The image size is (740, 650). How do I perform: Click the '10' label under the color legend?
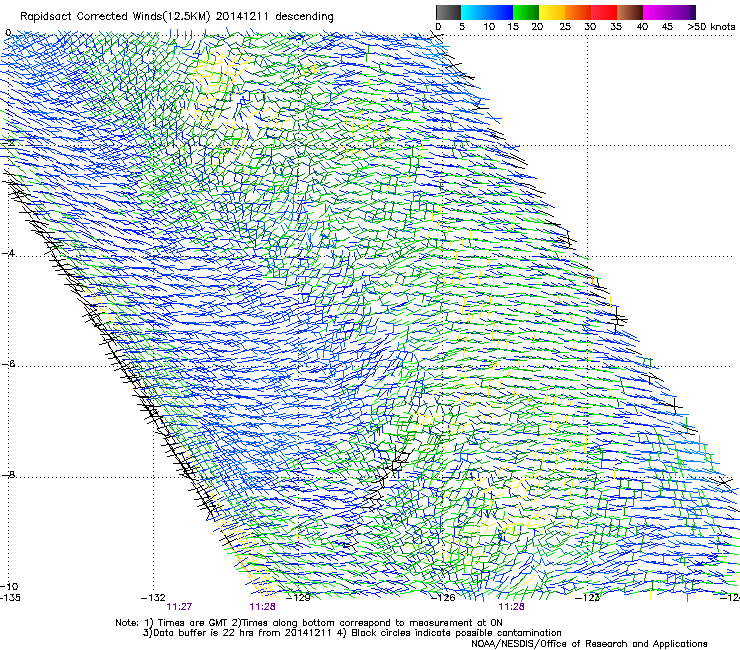(x=489, y=27)
